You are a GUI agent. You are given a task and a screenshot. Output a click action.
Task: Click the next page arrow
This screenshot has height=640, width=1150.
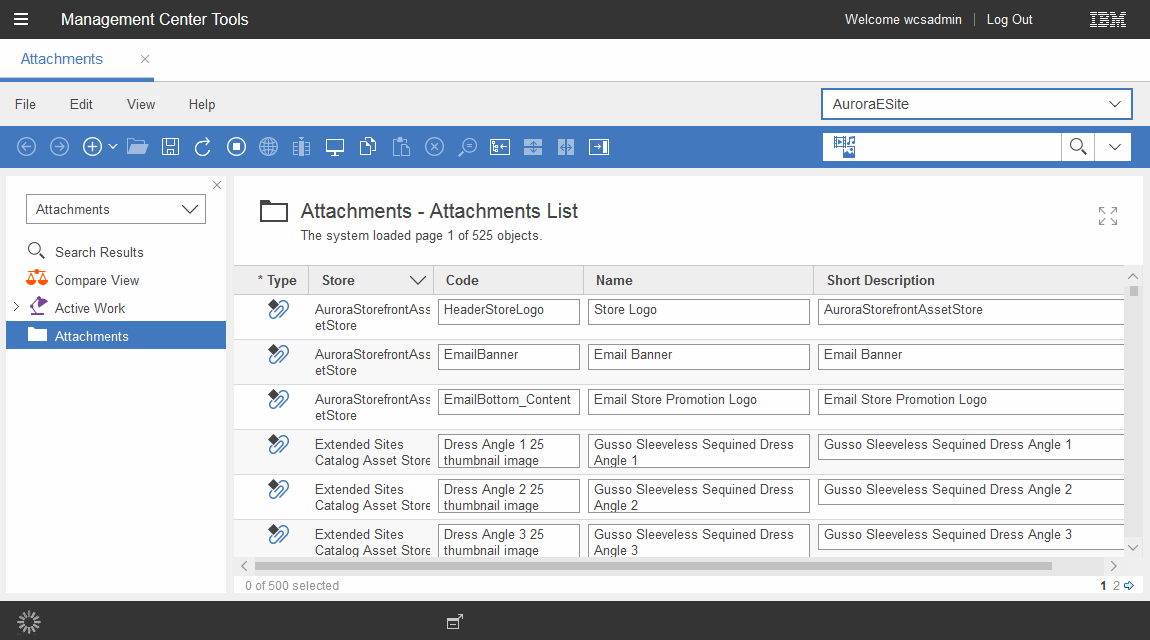[1129, 586]
